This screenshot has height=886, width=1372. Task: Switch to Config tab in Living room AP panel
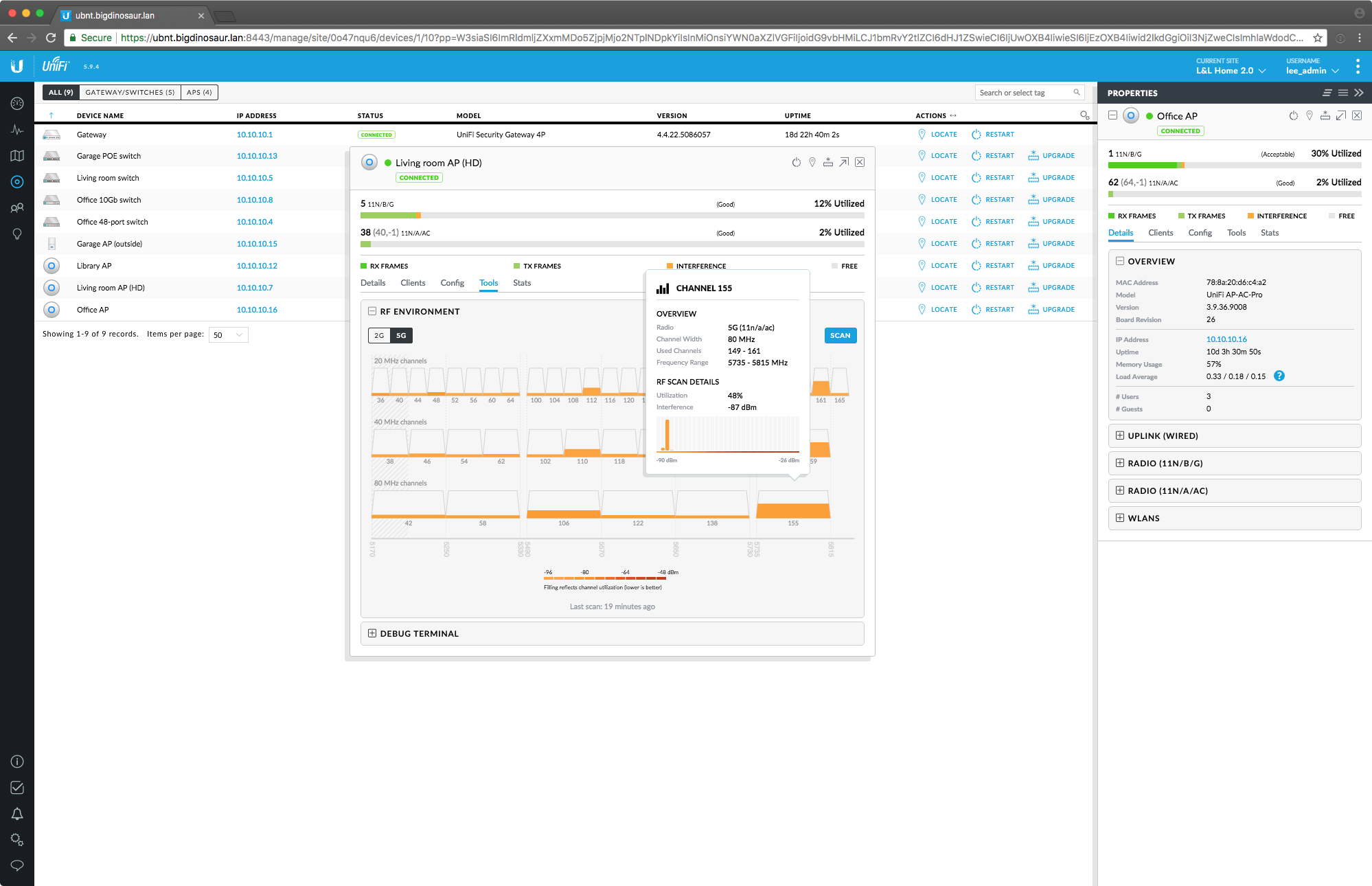452,283
